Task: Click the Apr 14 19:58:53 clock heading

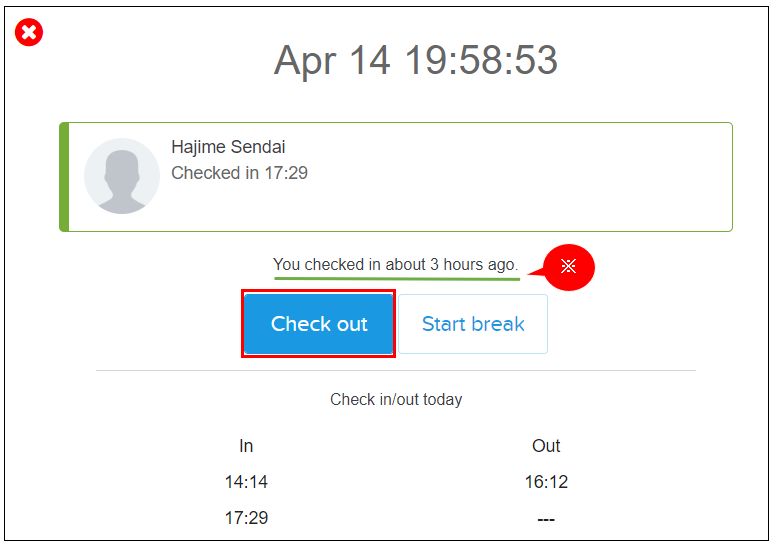Action: [415, 61]
